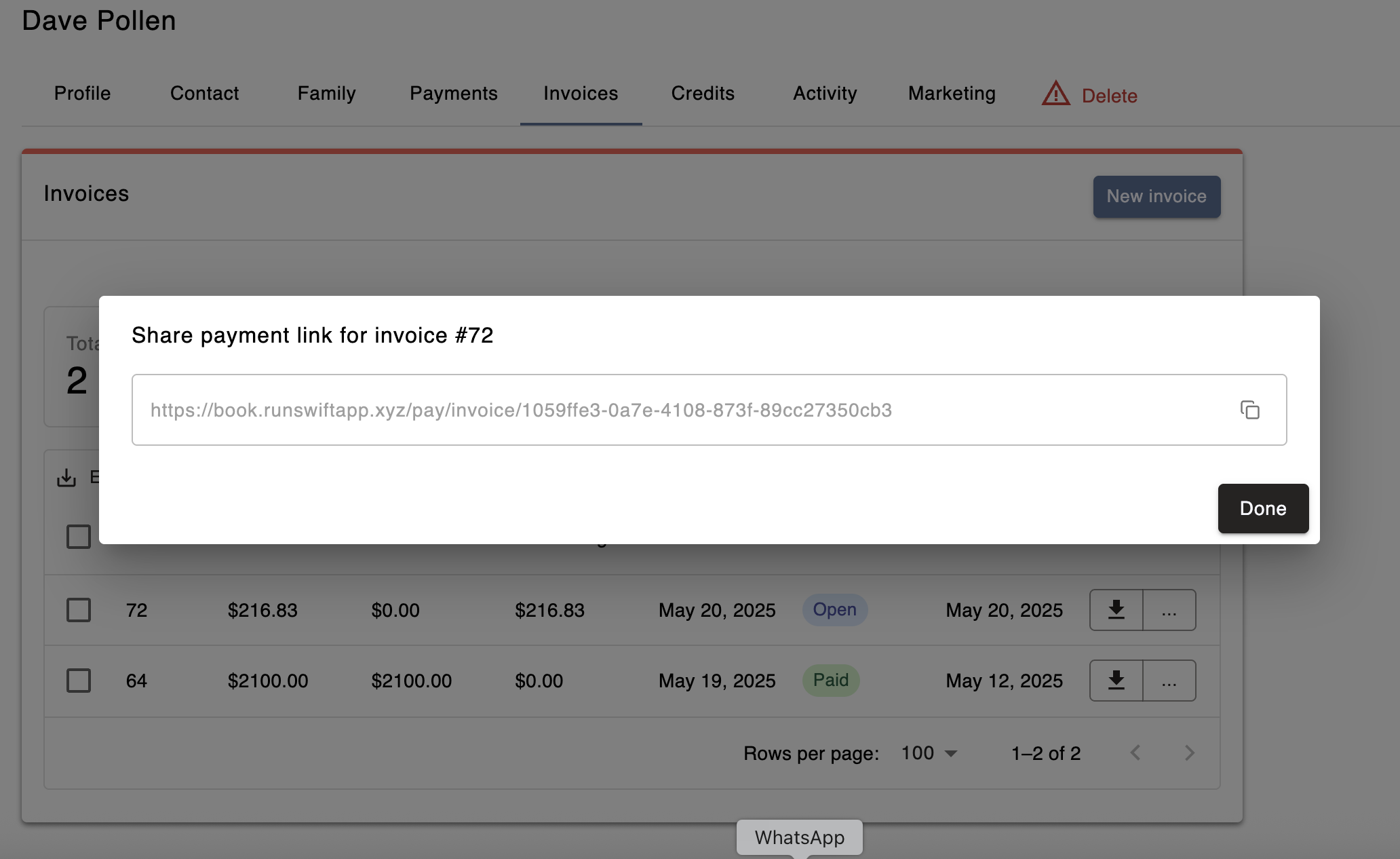Download invoice 64 PDF
1400x859 pixels.
coord(1116,681)
